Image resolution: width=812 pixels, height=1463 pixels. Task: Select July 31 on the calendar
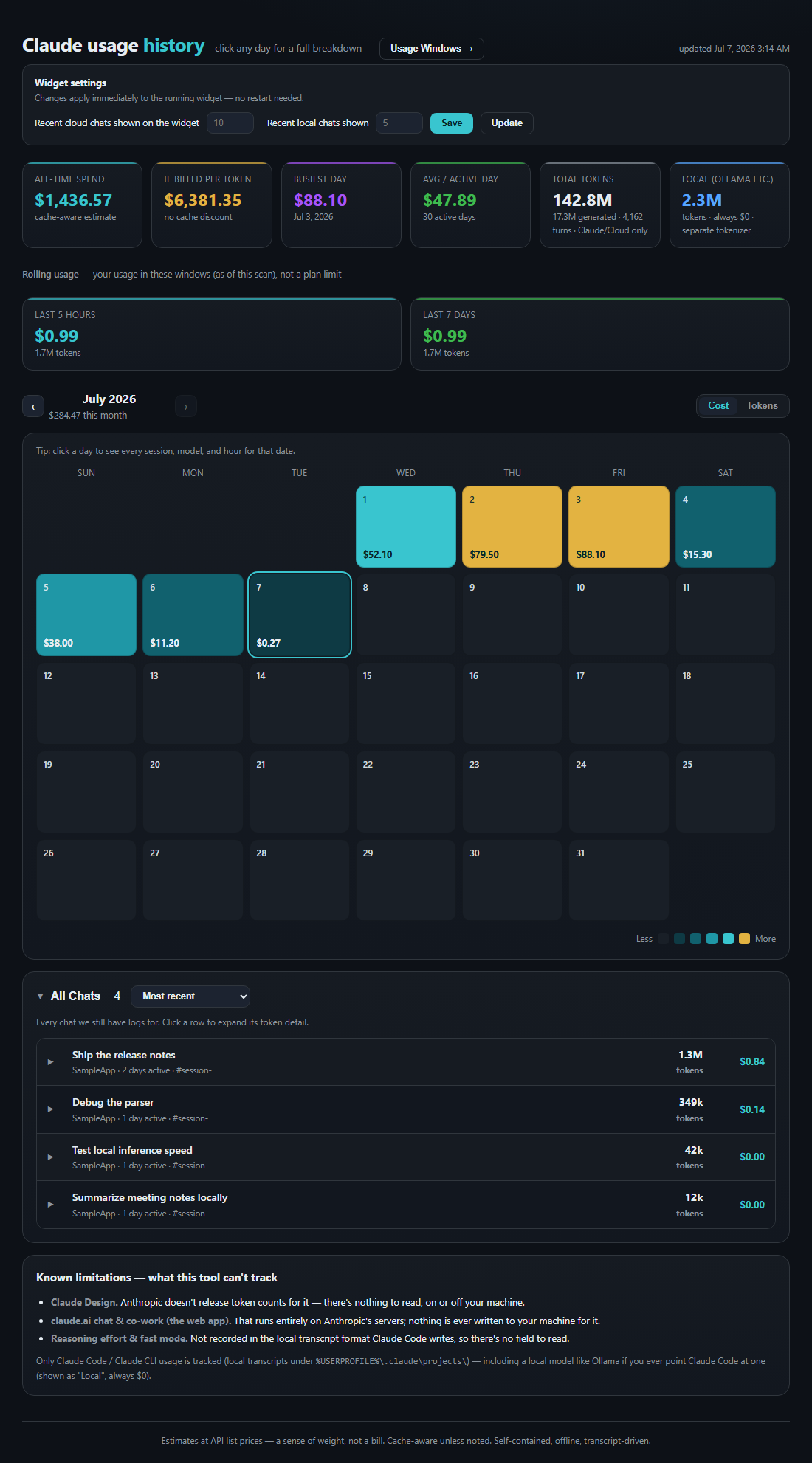coord(619,880)
